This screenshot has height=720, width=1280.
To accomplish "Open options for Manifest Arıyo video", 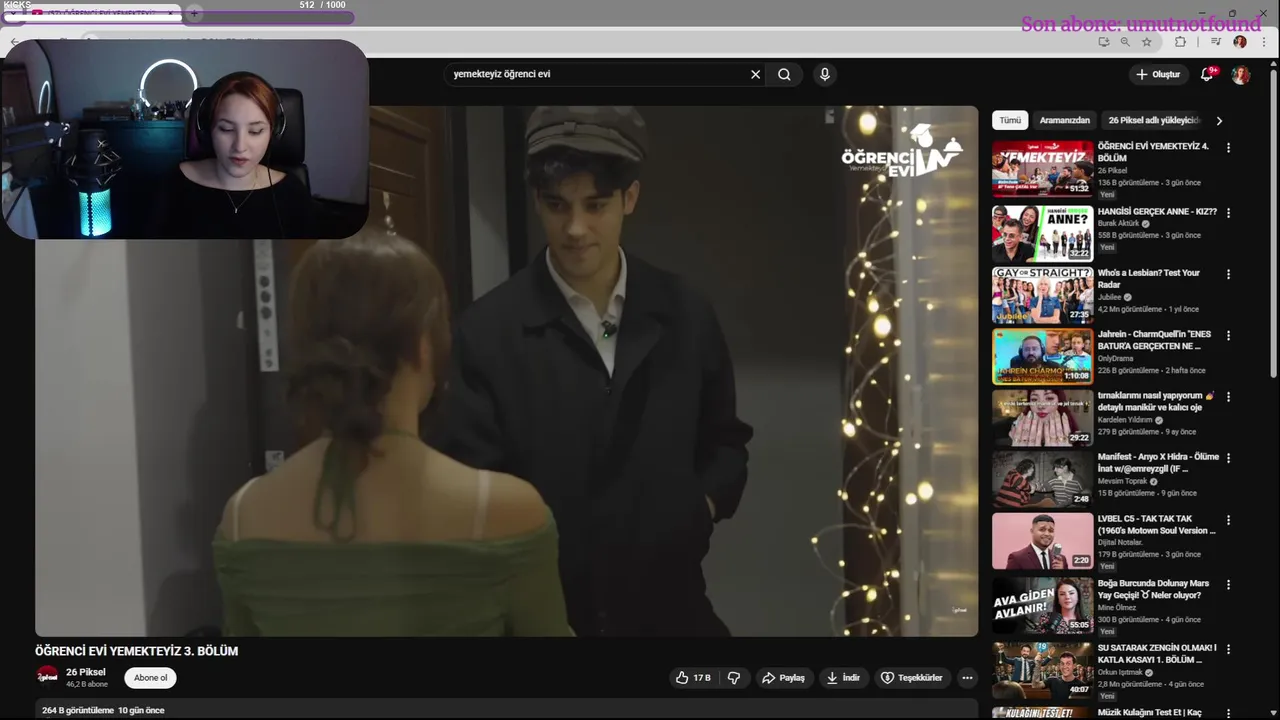I will click(1229, 458).
